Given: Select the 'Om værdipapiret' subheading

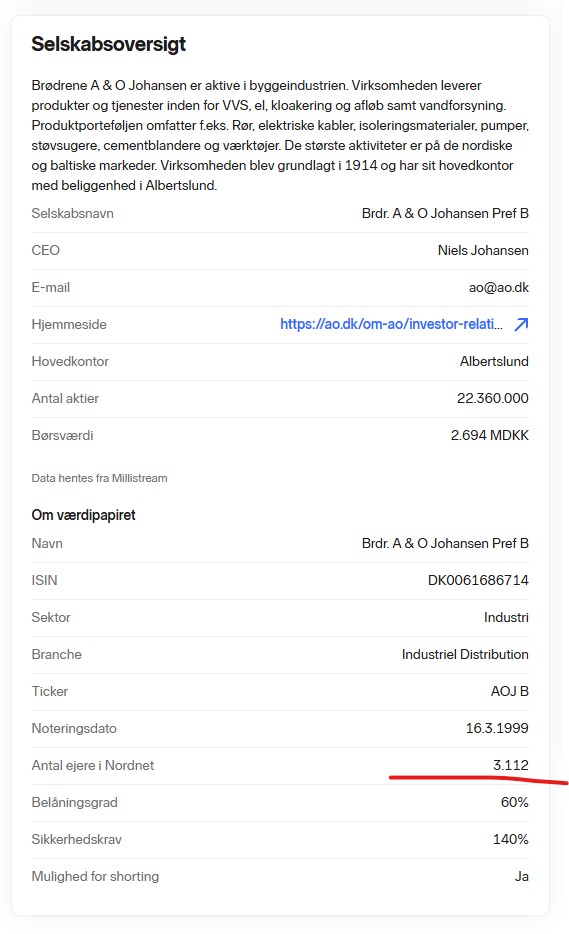Looking at the screenshot, I should 83,515.
